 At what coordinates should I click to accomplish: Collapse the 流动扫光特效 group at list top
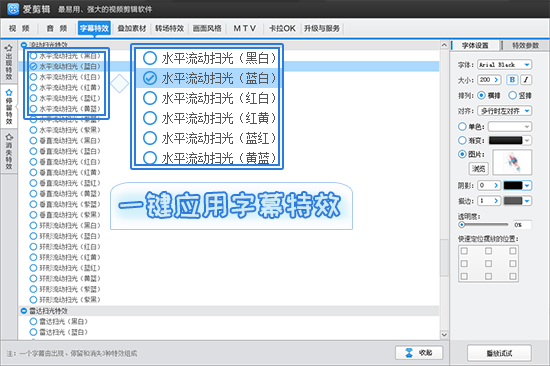click(24, 45)
